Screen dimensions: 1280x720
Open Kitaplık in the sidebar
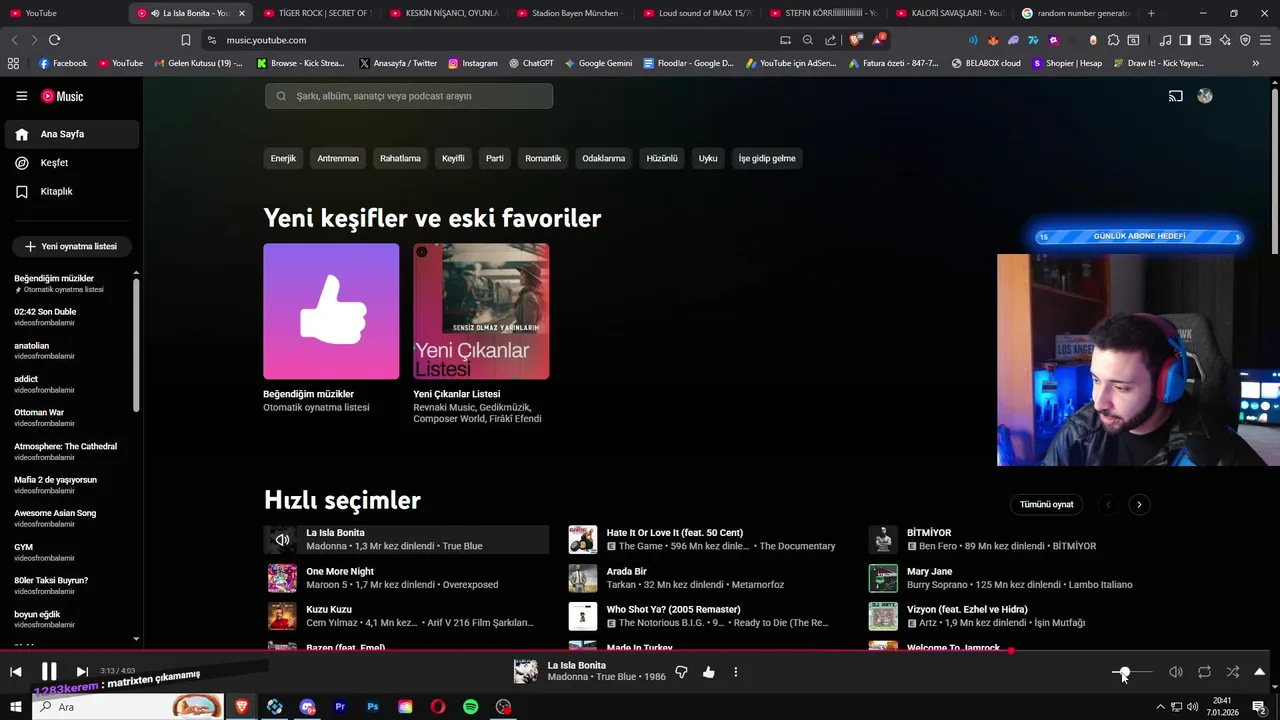pyautogui.click(x=71, y=192)
